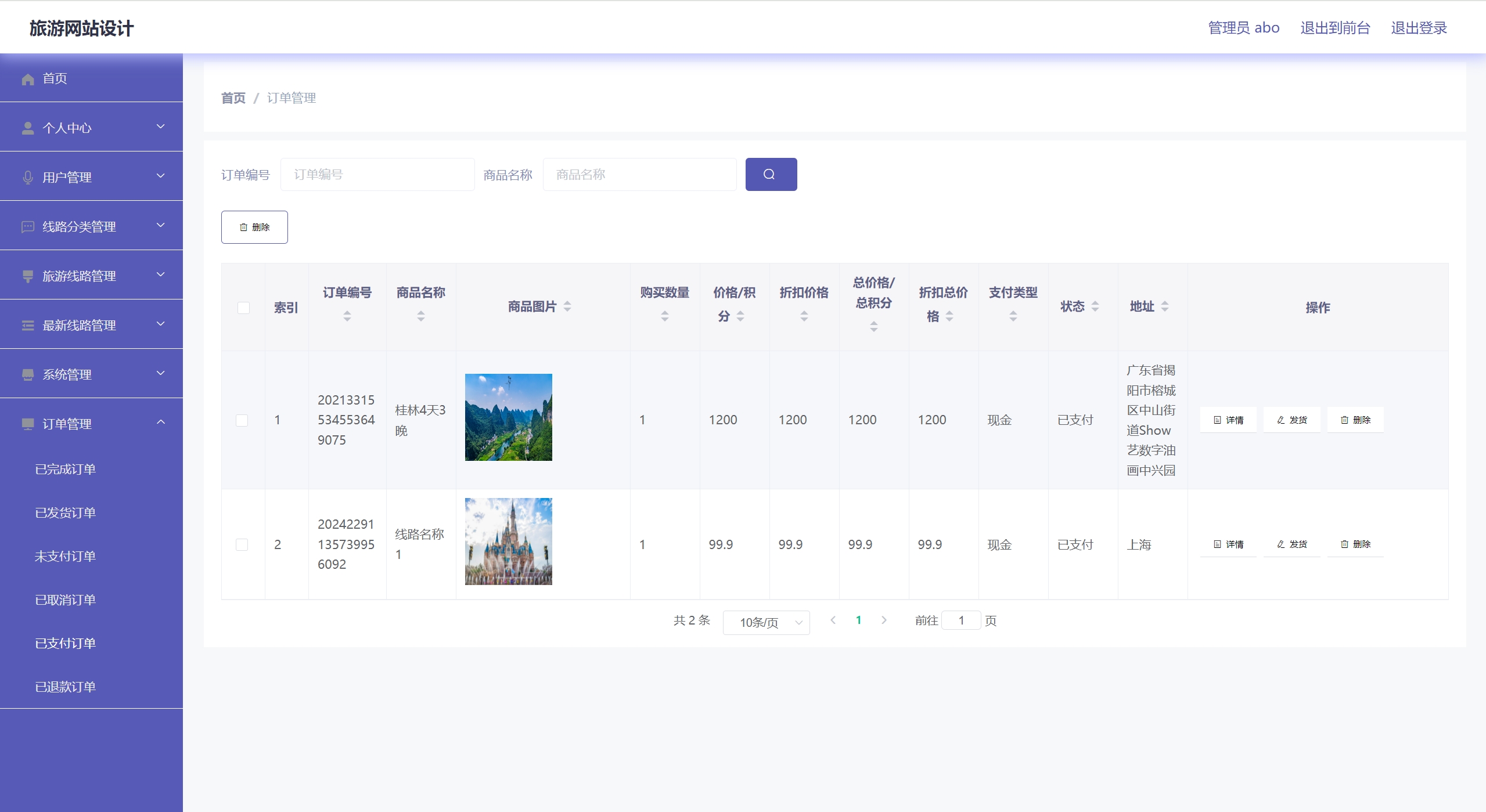Image resolution: width=1486 pixels, height=812 pixels.
Task: Click the 用户管理 microphone icon
Action: 27,178
